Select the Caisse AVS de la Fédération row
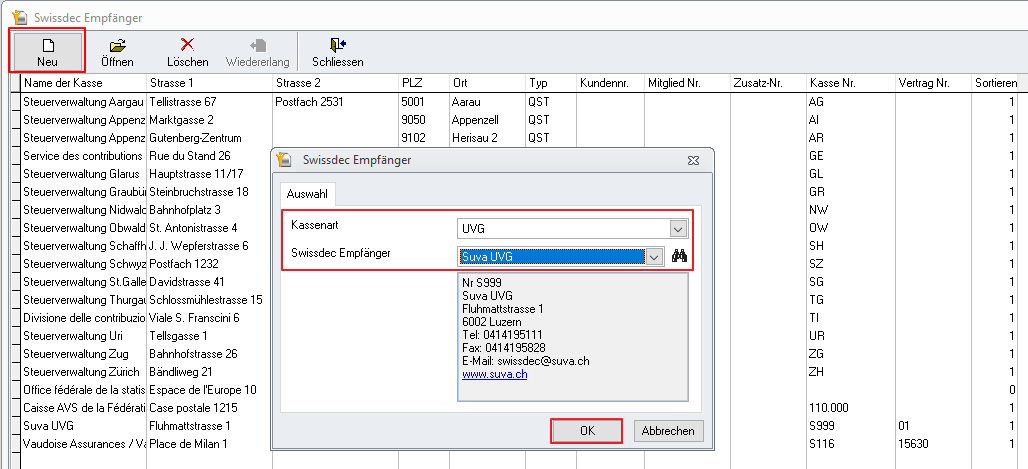The height and width of the screenshot is (469, 1028). point(83,408)
